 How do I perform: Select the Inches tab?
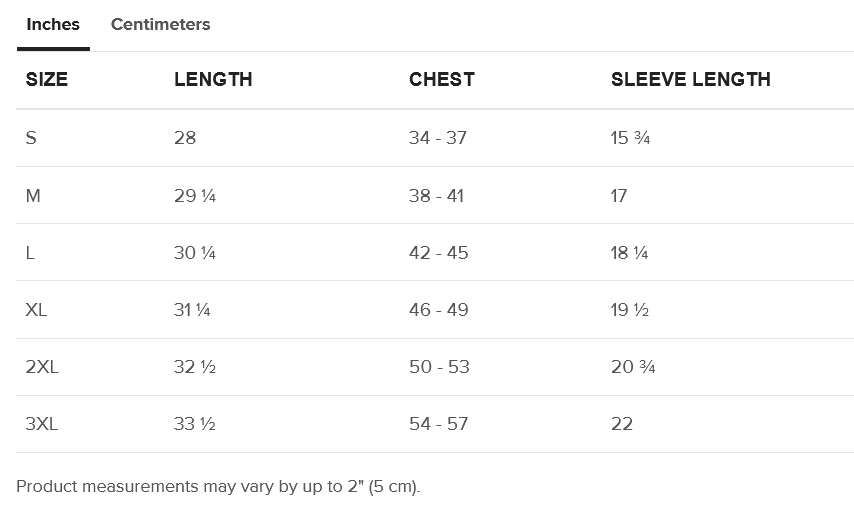point(53,24)
